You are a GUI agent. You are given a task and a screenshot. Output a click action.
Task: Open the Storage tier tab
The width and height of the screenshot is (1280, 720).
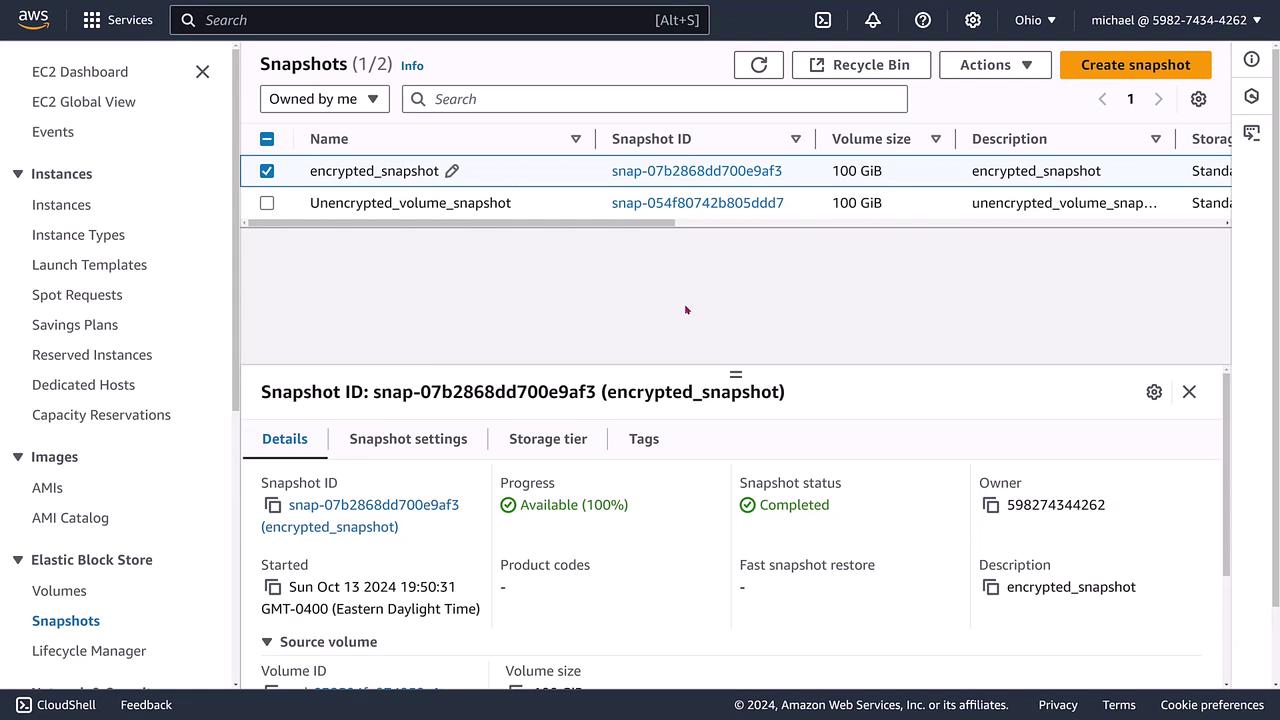pos(547,439)
